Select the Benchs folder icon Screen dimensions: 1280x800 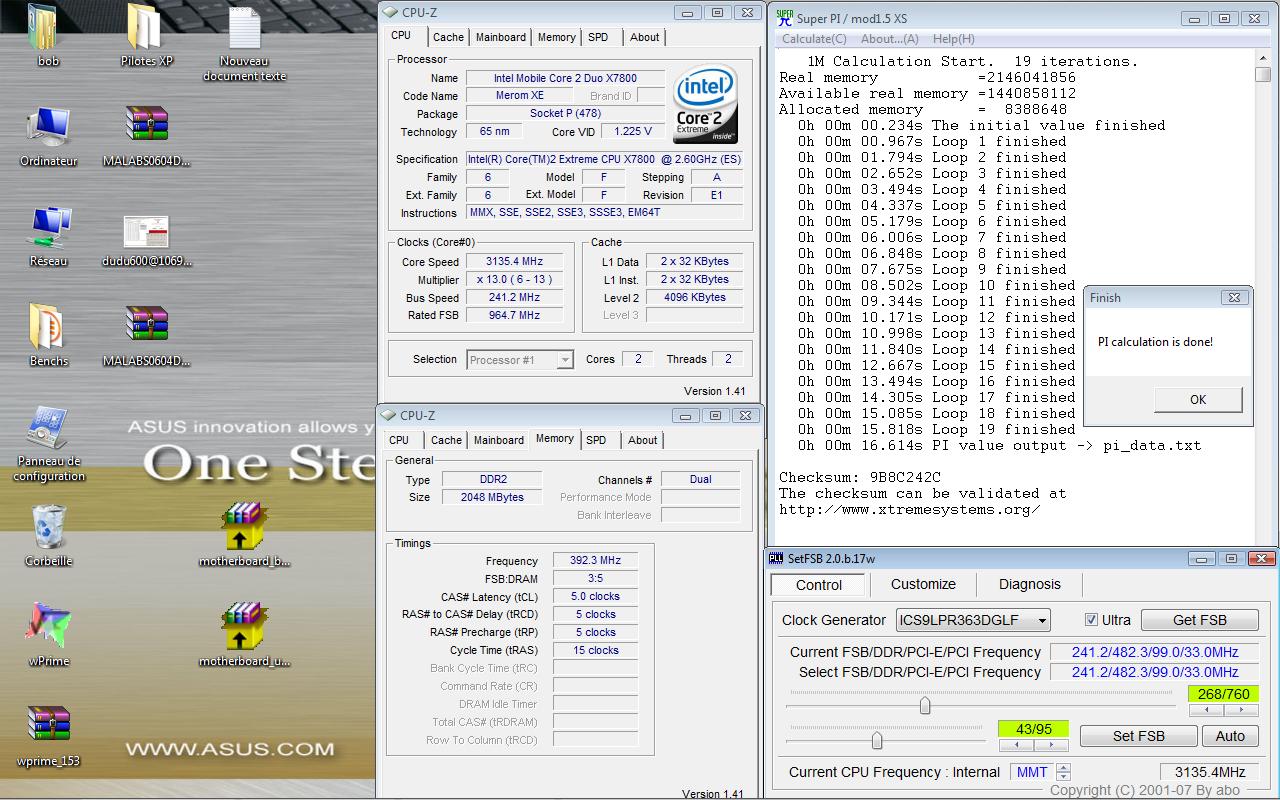click(x=48, y=326)
